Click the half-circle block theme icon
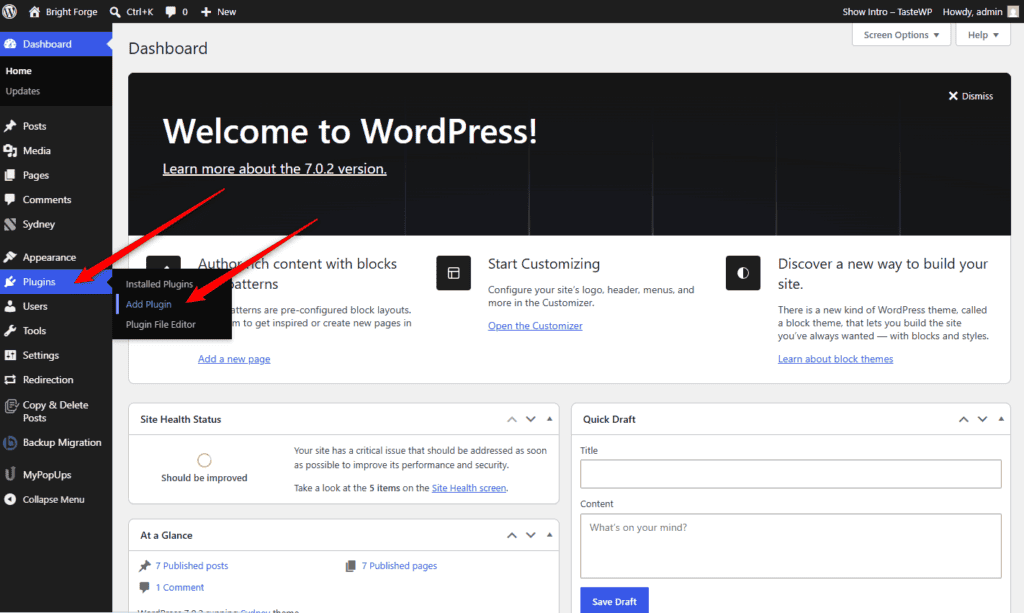 (x=743, y=273)
